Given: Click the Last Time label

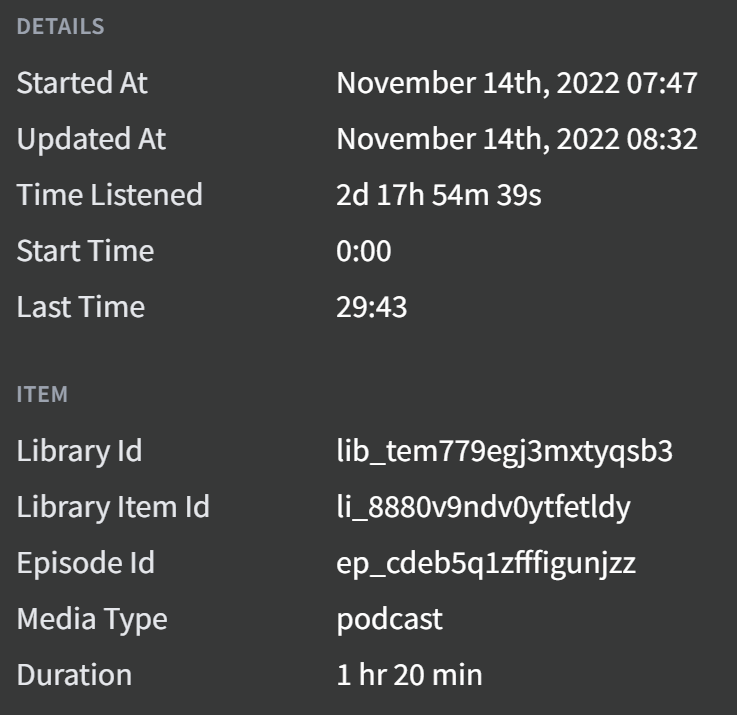Looking at the screenshot, I should tap(81, 307).
